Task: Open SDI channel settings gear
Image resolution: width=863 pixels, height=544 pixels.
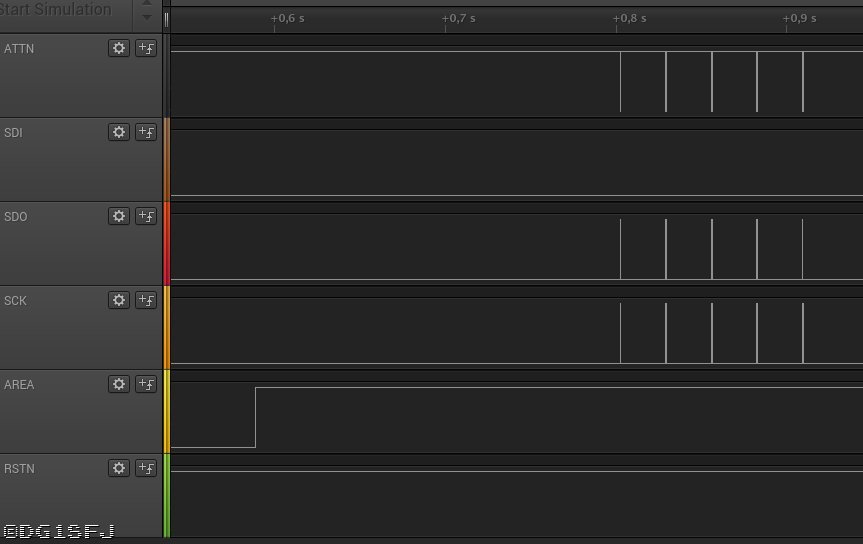Action: click(119, 132)
